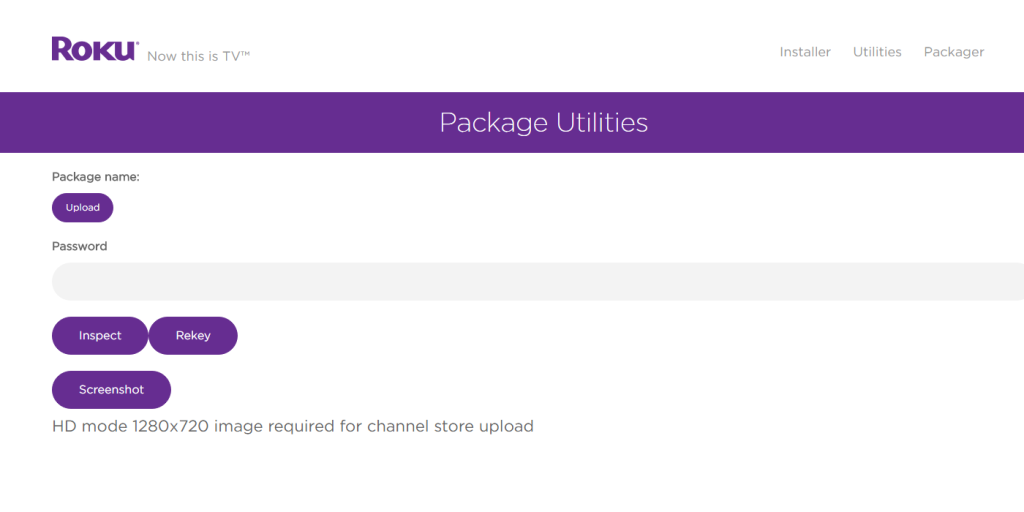This screenshot has width=1024, height=512.
Task: Click the words 'channel store upload'
Action: click(450, 426)
